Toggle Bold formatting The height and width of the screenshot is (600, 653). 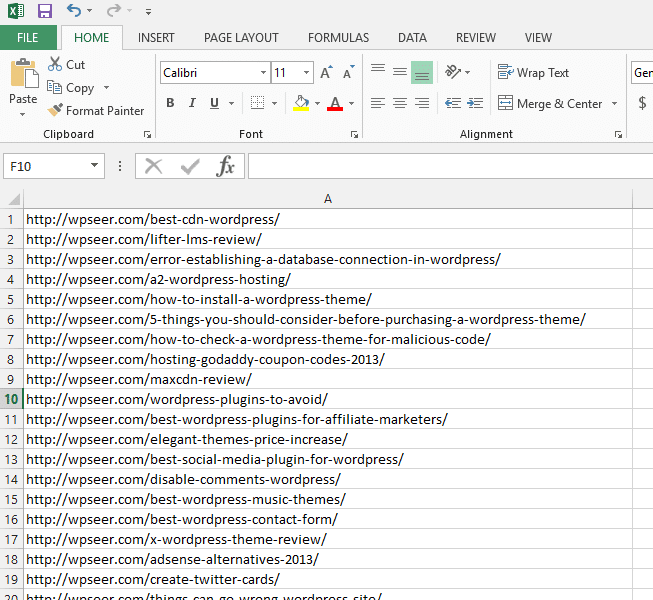coord(170,103)
